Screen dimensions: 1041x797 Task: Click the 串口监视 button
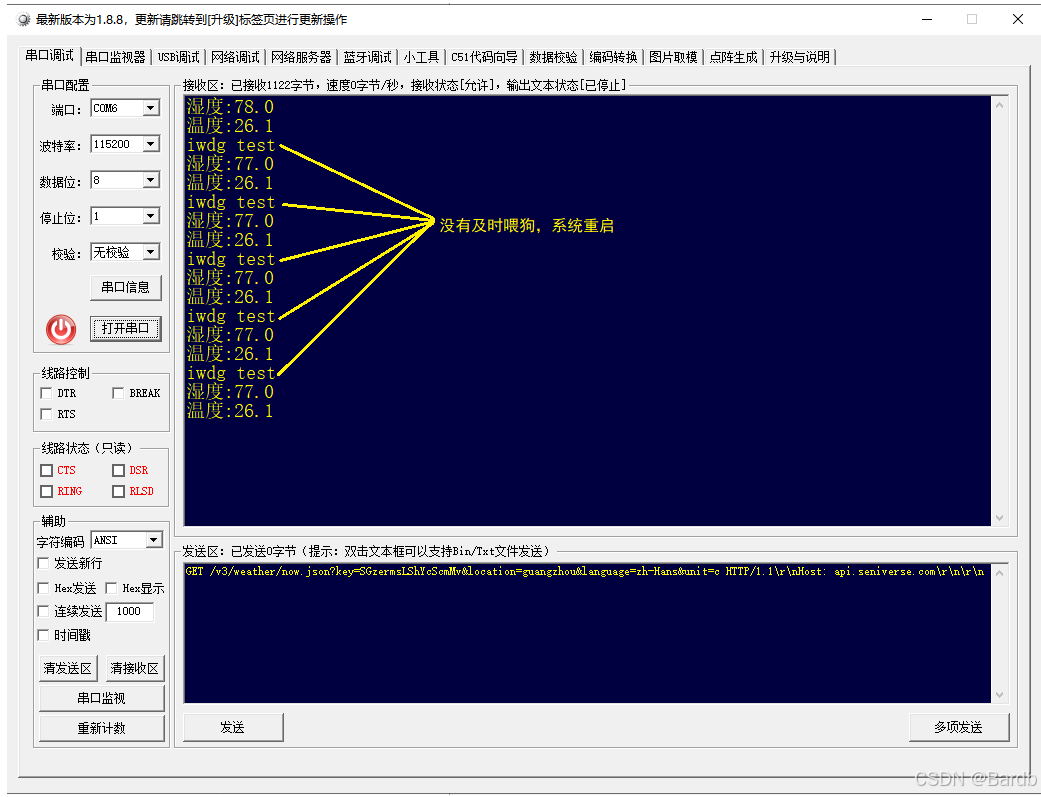coord(102,698)
